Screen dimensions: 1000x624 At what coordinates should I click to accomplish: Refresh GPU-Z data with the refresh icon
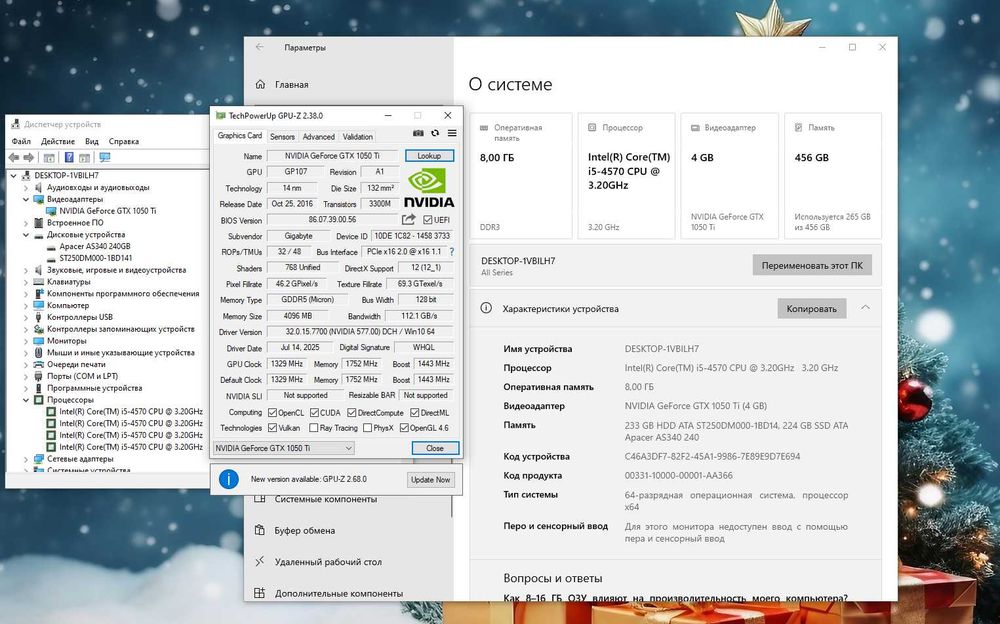point(435,133)
